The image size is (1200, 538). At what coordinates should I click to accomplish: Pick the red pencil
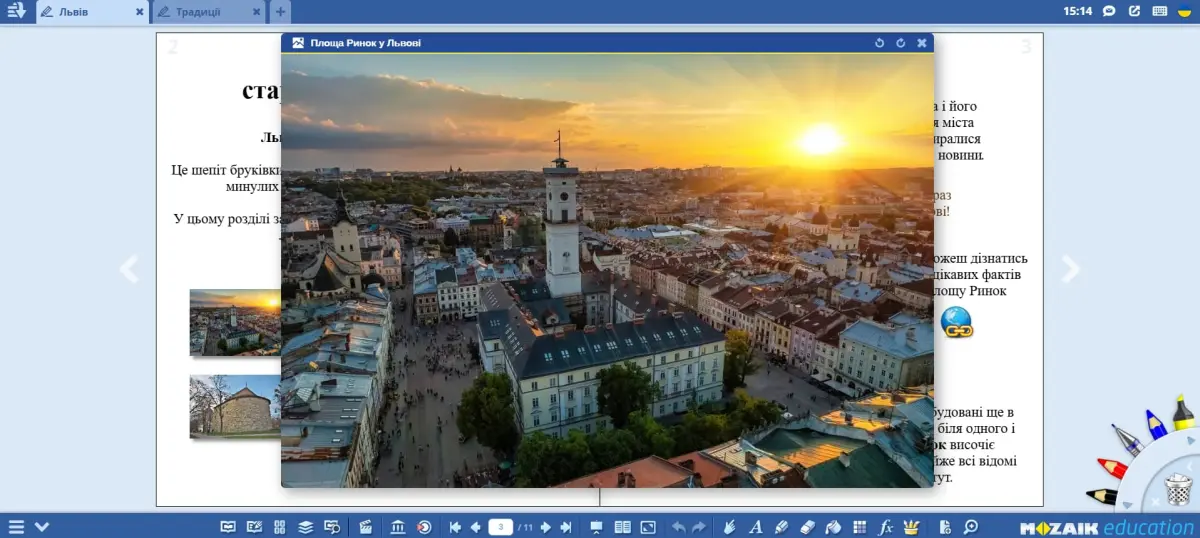(1112, 468)
